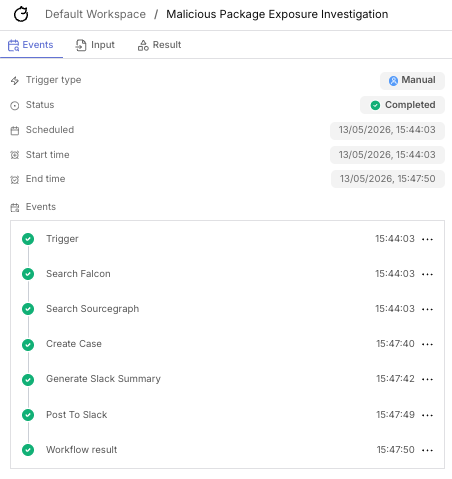Open the Trigger event row
The width and height of the screenshot is (452, 479).
pos(227,239)
